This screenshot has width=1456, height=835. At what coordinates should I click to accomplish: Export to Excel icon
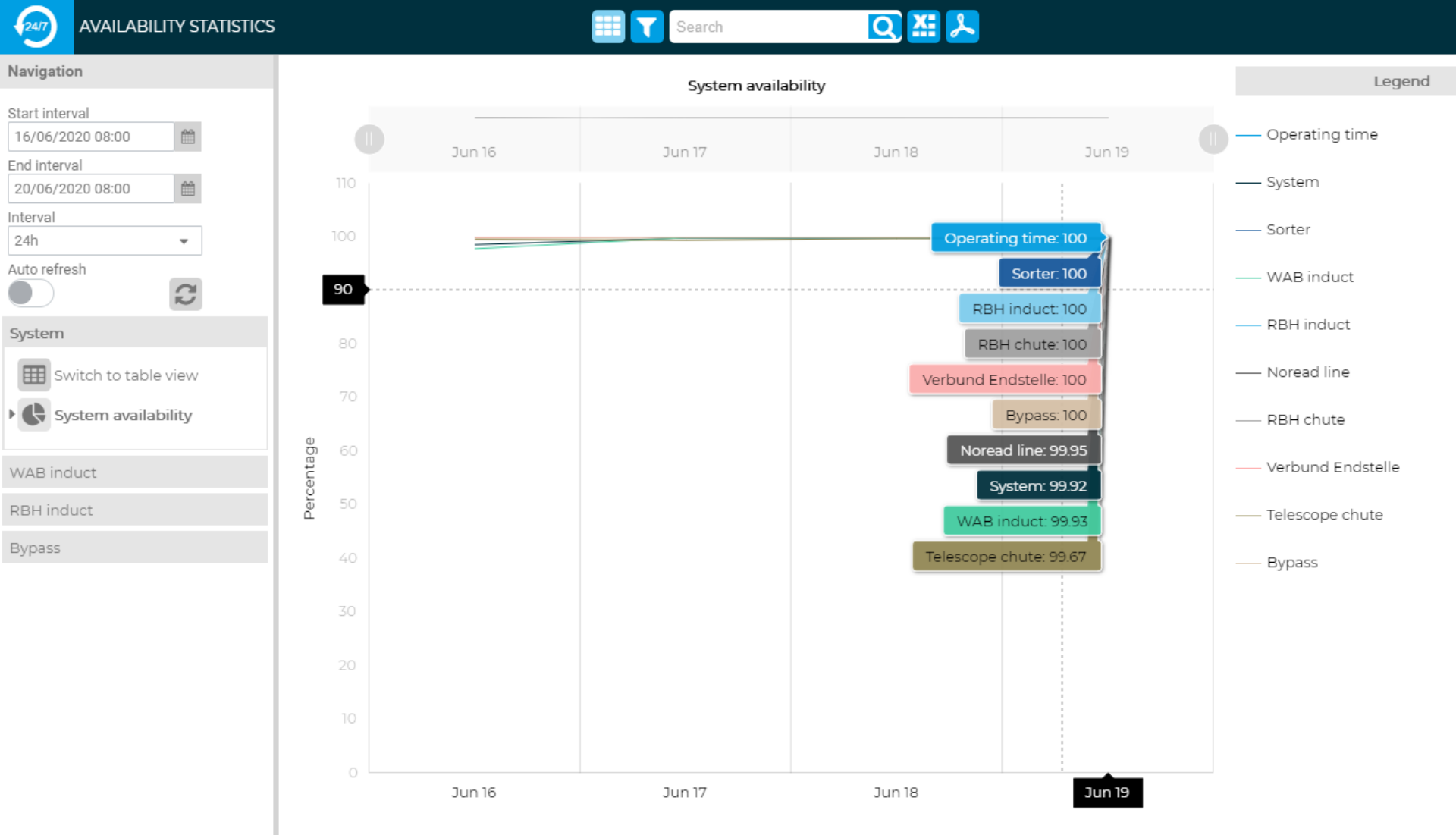tap(923, 27)
